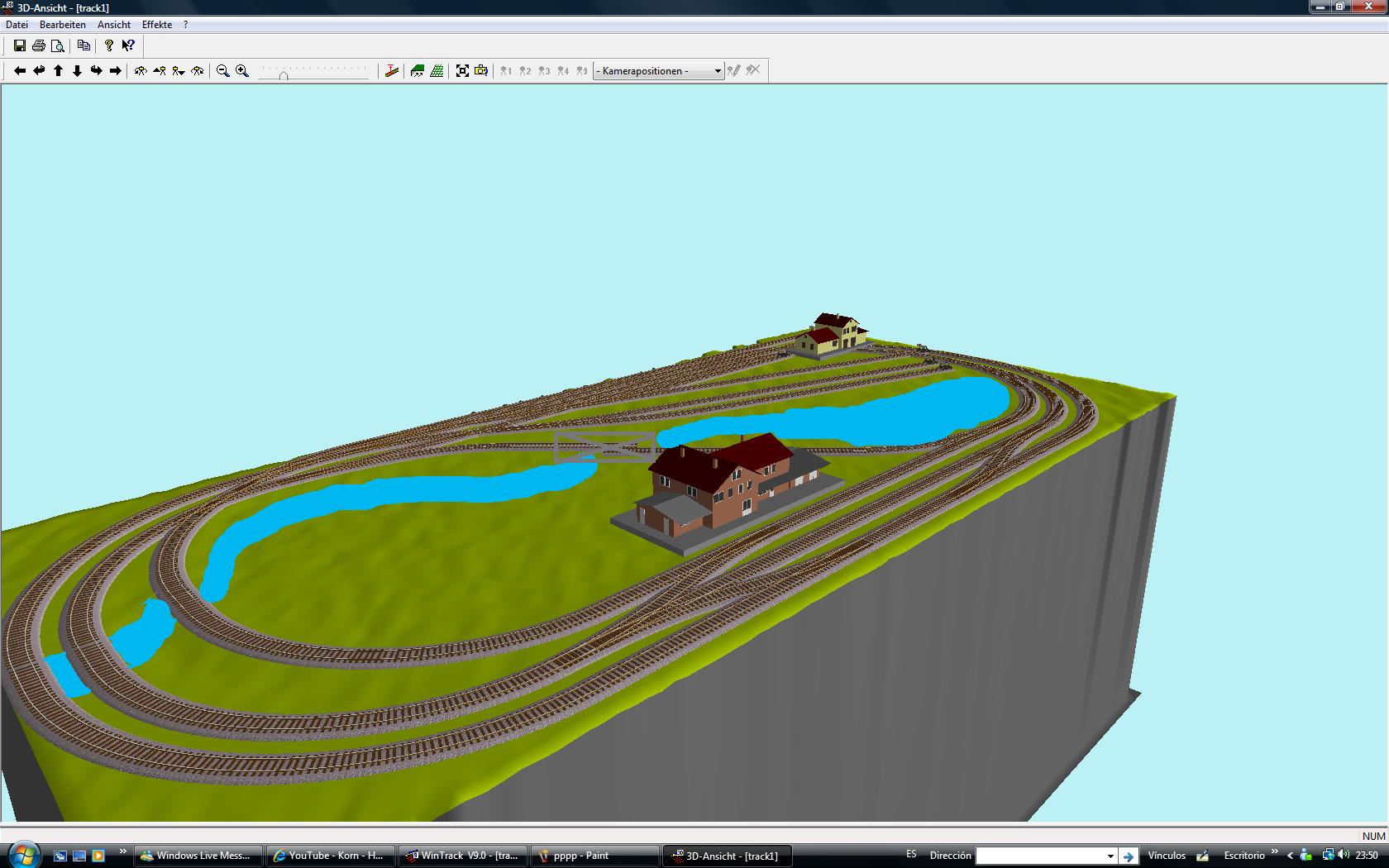The height and width of the screenshot is (868, 1389).
Task: Switch to WinTrack V9.0 taskbar button
Action: pyautogui.click(x=463, y=856)
